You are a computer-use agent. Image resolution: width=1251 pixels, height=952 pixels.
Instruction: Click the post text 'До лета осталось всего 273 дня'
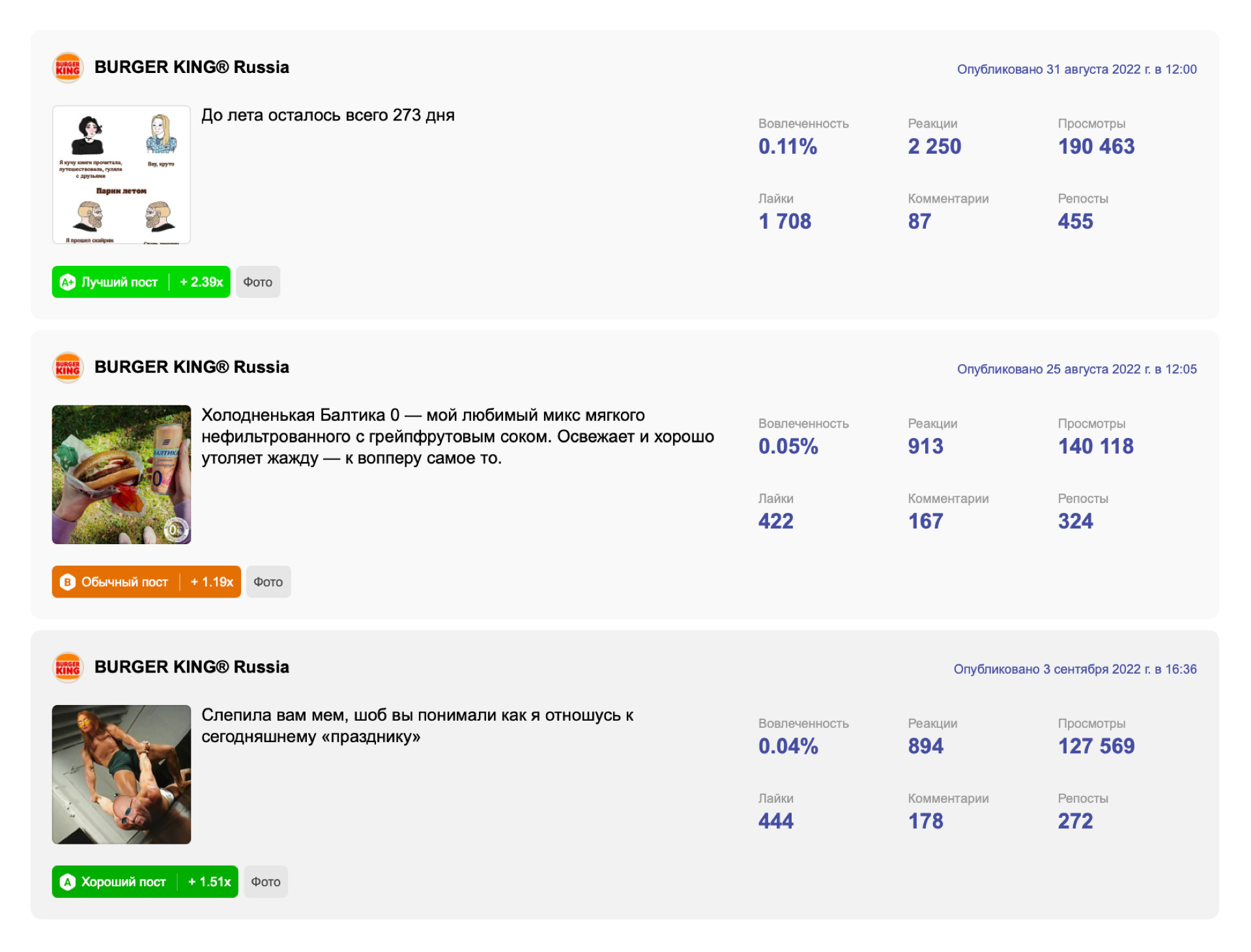[x=328, y=115]
